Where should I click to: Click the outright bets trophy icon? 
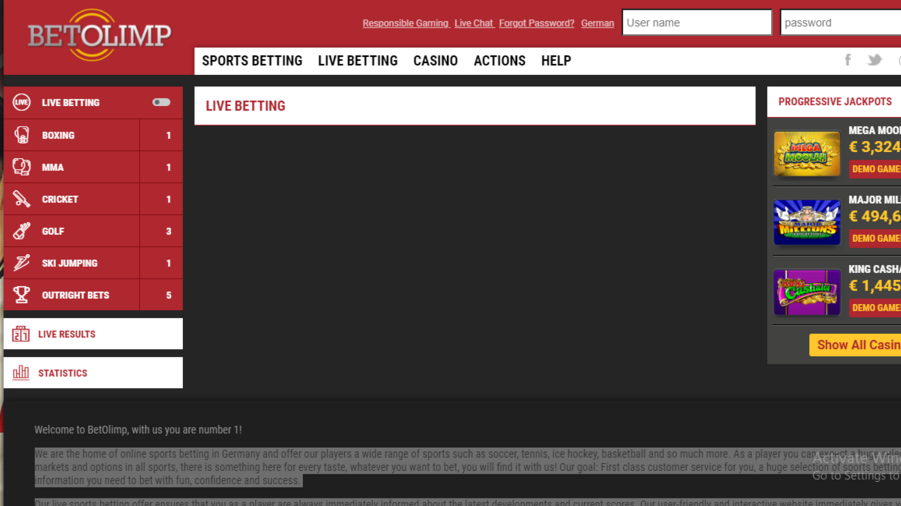(21, 295)
